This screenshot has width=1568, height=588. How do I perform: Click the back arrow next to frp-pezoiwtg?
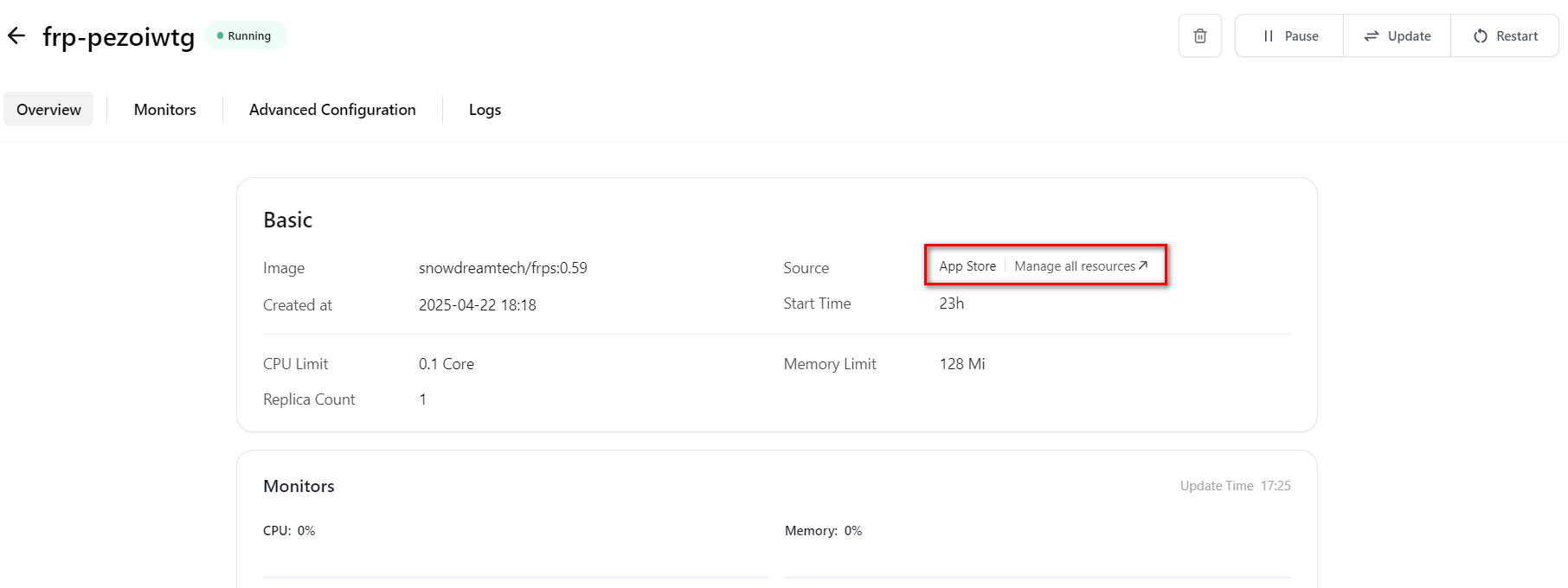pyautogui.click(x=16, y=35)
